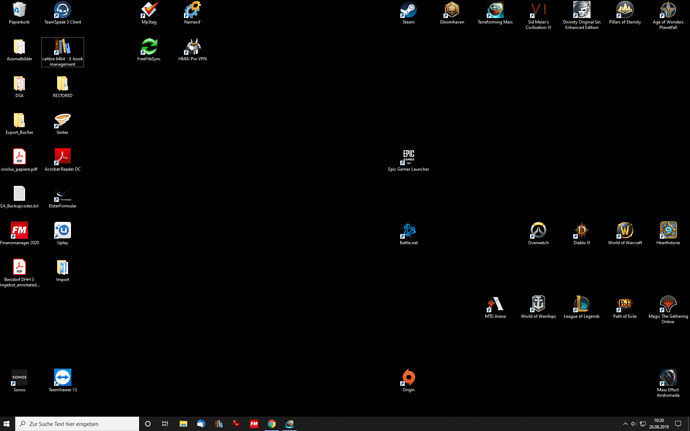Select the Gloomhaven game icon
The height and width of the screenshot is (431, 690).
(x=452, y=13)
